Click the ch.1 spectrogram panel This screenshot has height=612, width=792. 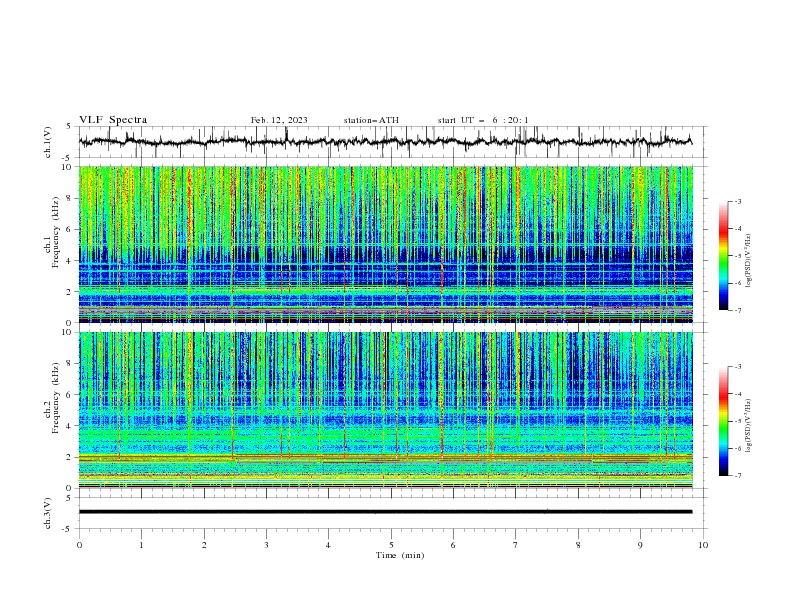(385, 244)
